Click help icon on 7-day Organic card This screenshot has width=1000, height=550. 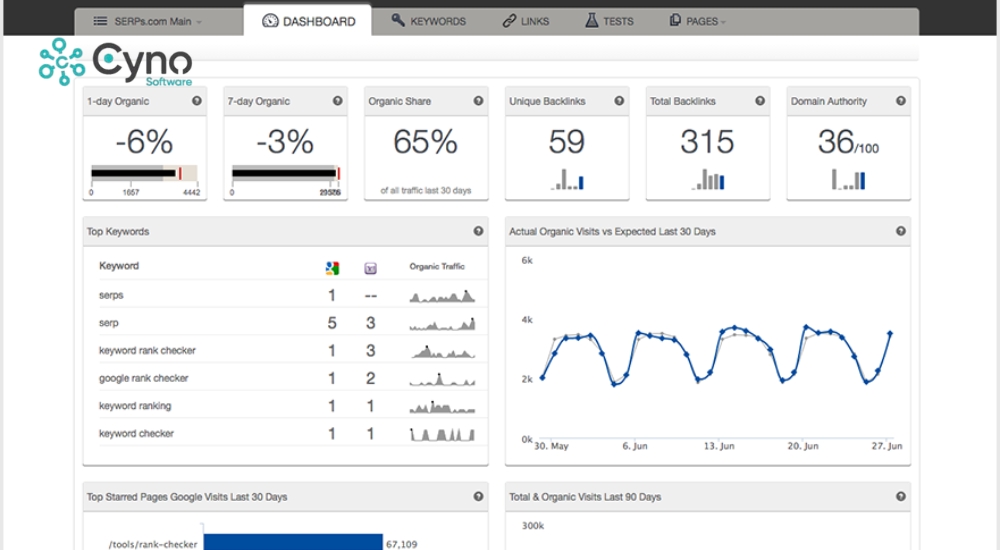coord(337,101)
